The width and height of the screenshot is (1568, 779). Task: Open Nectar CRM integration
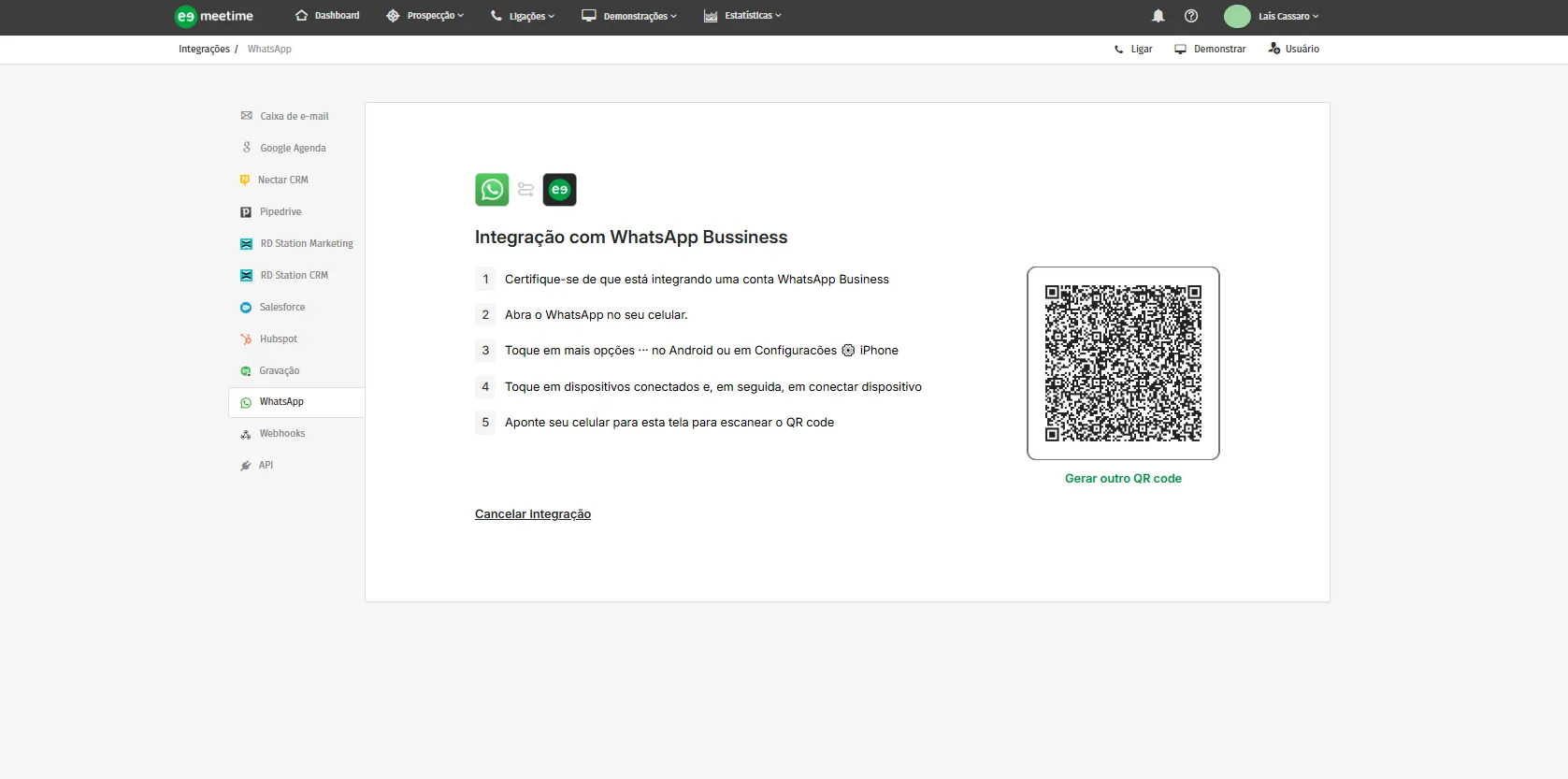click(x=283, y=180)
